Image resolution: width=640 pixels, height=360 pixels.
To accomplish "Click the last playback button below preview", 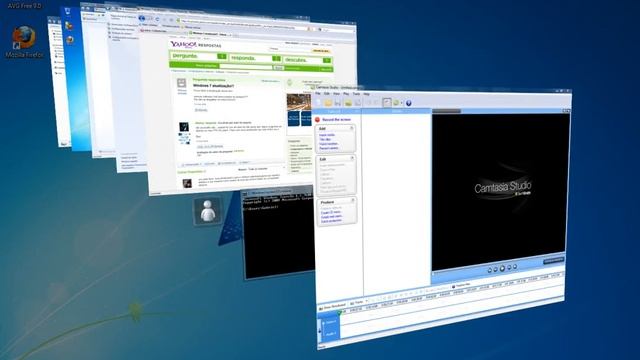I will [515, 267].
